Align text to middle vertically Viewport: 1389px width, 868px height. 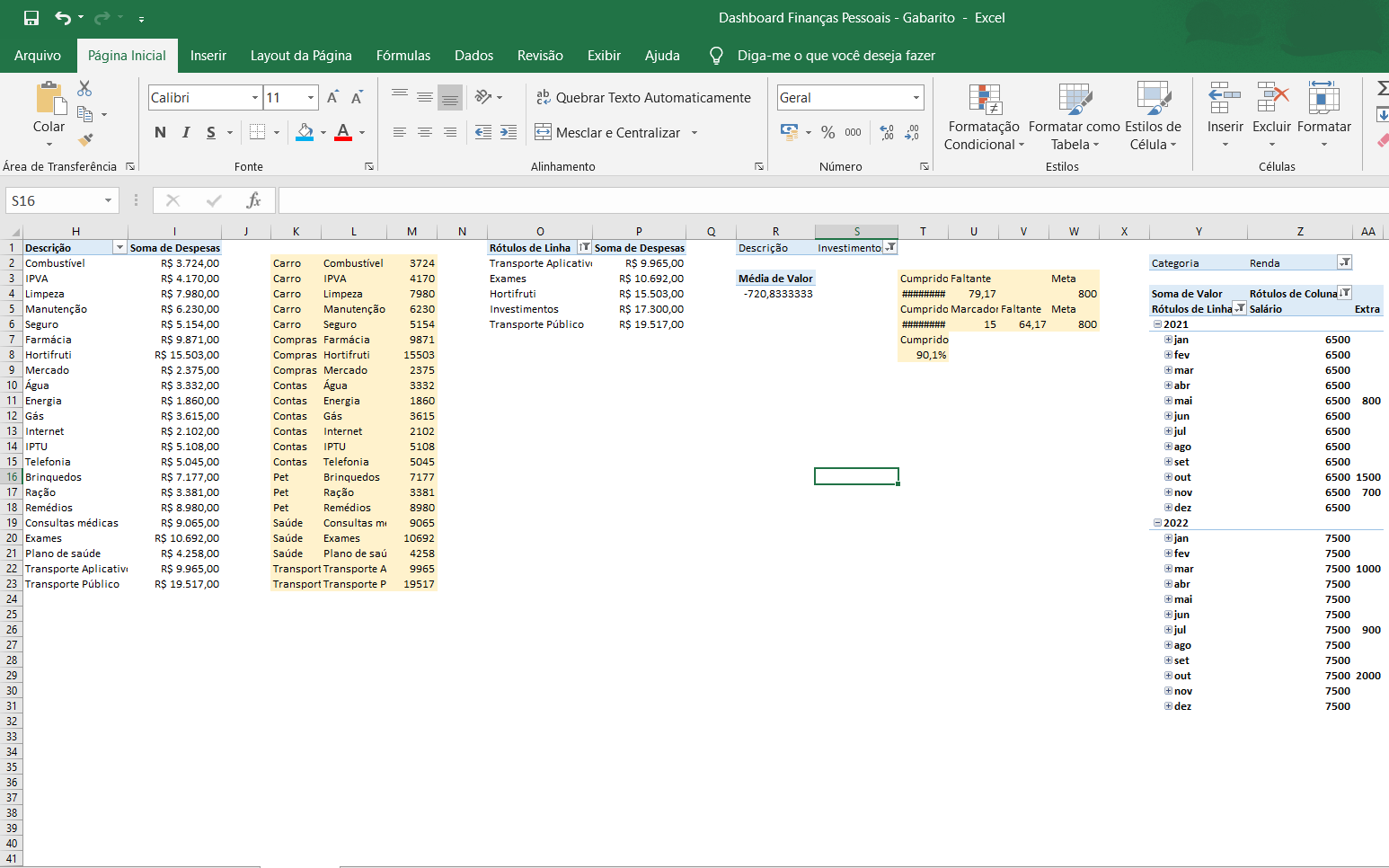point(425,96)
